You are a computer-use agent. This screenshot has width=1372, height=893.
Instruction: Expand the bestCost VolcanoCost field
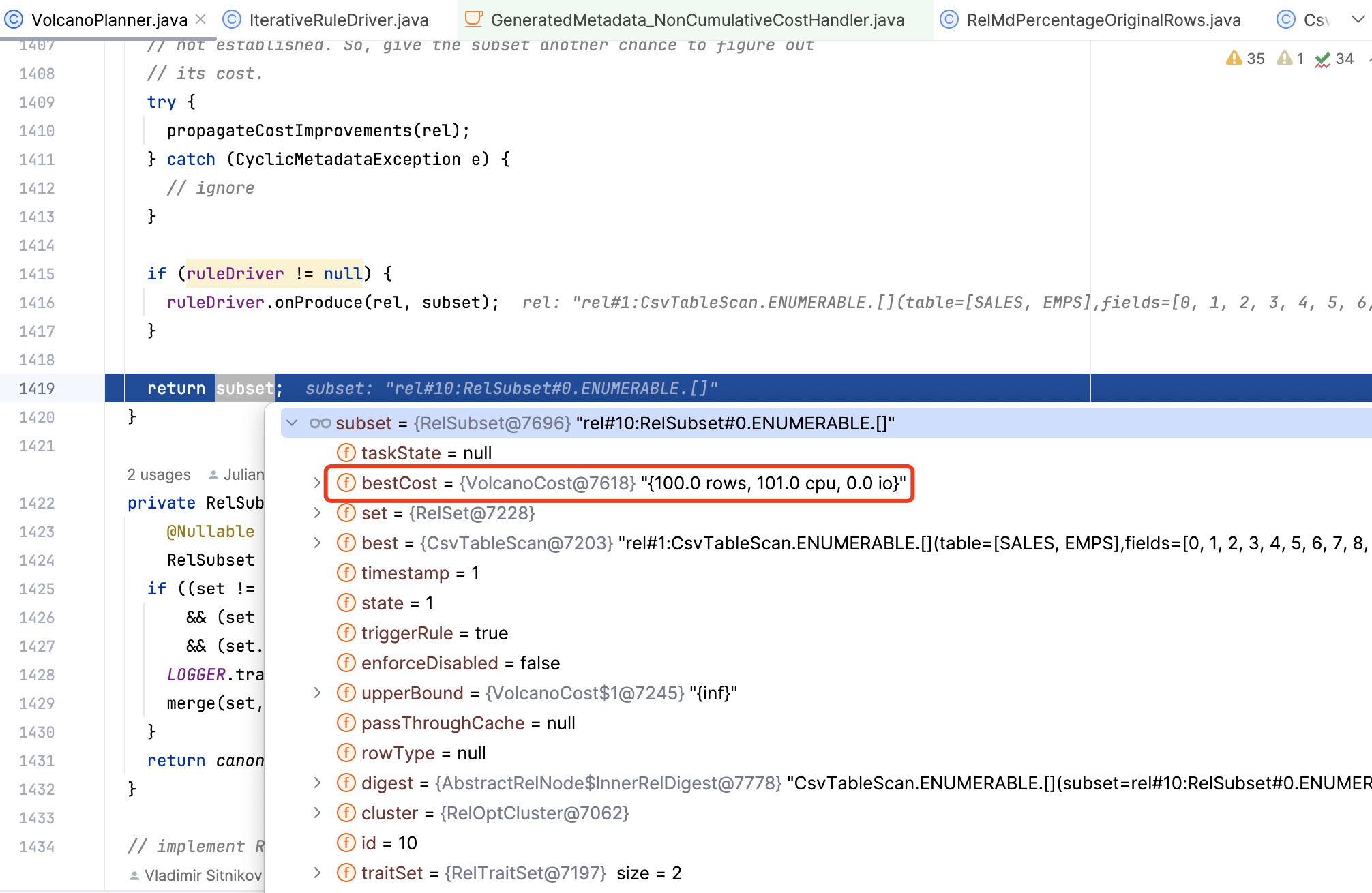tap(317, 483)
